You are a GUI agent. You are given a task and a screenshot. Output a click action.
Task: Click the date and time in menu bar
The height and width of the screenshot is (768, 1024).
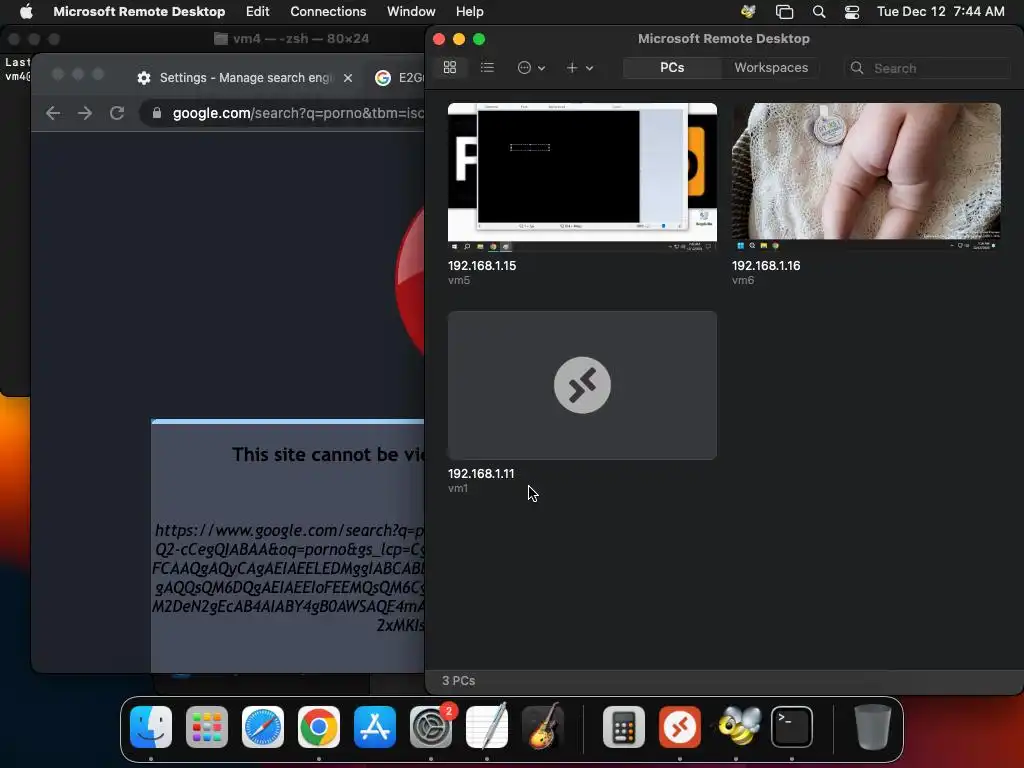pos(940,11)
